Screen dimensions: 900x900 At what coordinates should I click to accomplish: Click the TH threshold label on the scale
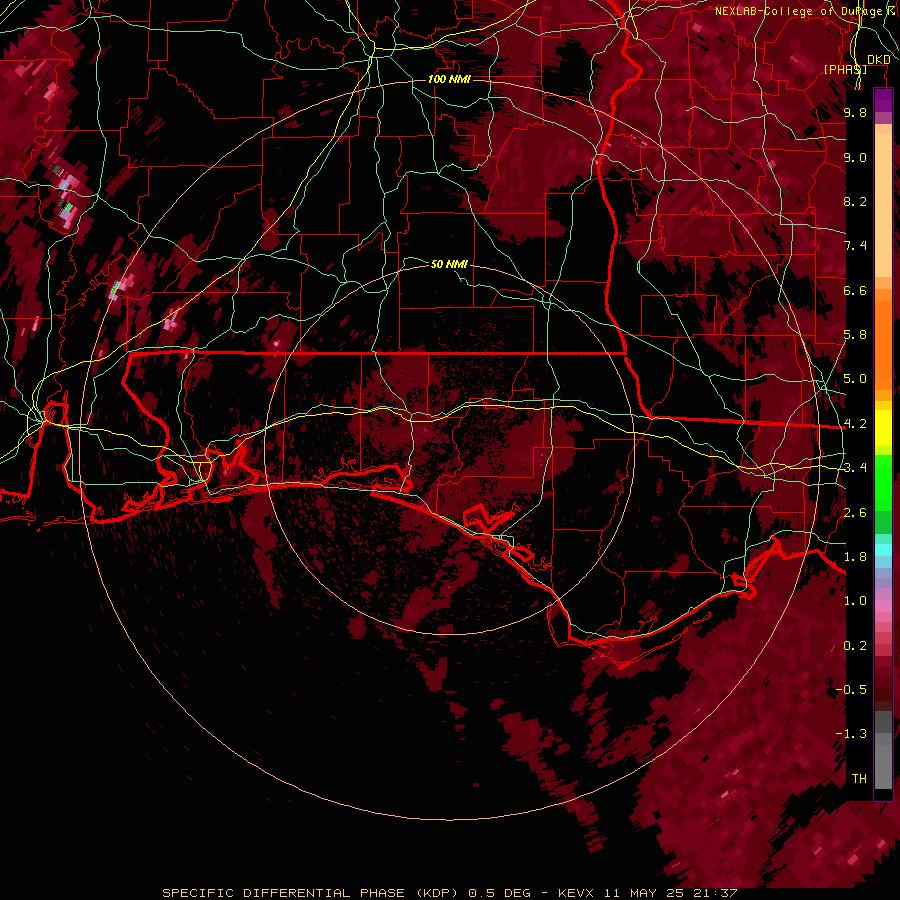pyautogui.click(x=859, y=779)
